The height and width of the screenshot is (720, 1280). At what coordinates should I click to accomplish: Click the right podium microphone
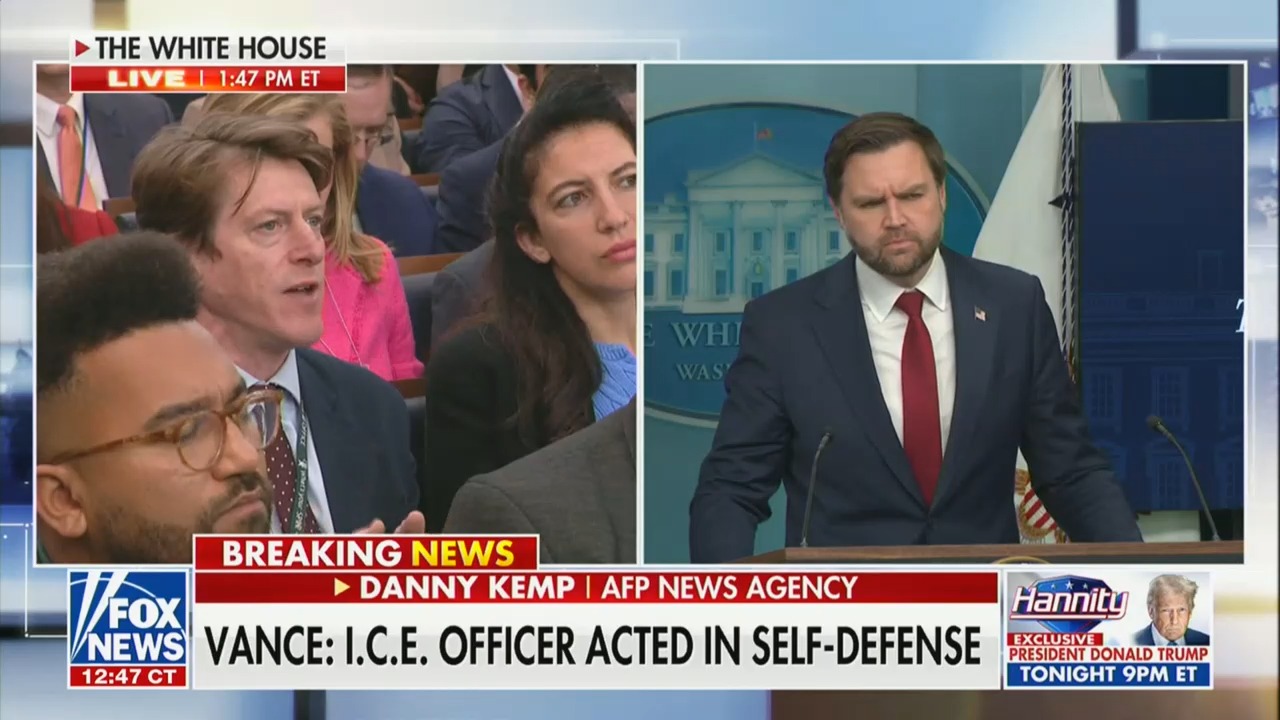point(1183,477)
